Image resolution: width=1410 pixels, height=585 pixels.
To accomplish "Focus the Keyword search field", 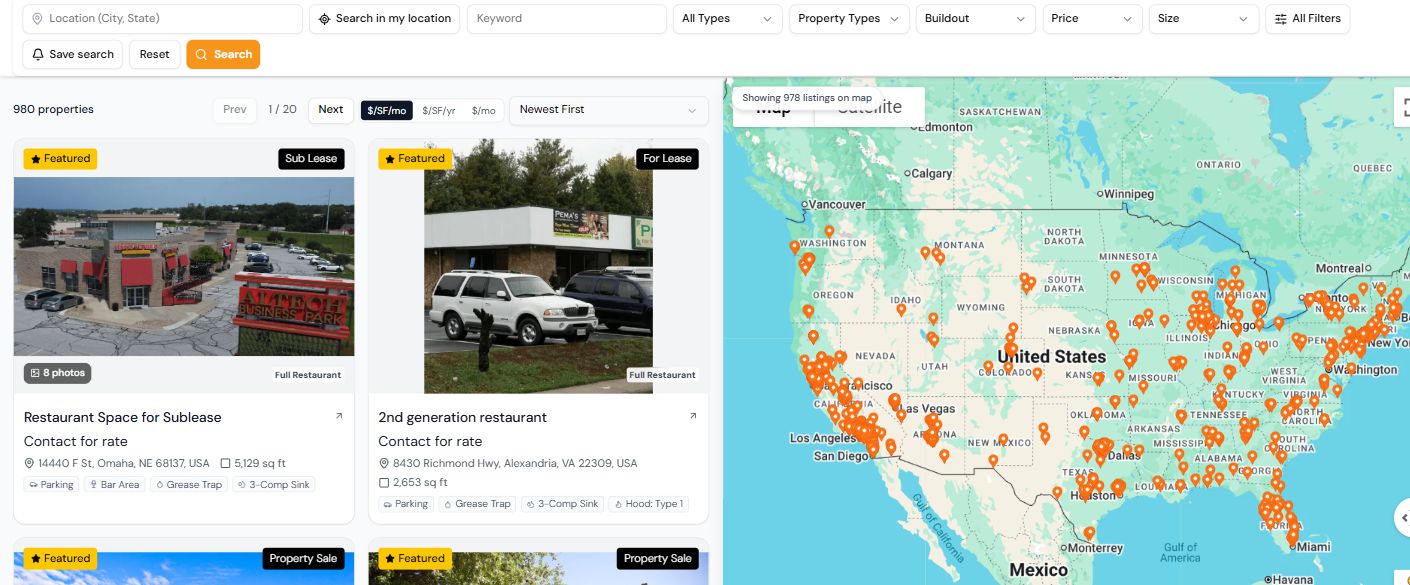I will click(x=566, y=19).
